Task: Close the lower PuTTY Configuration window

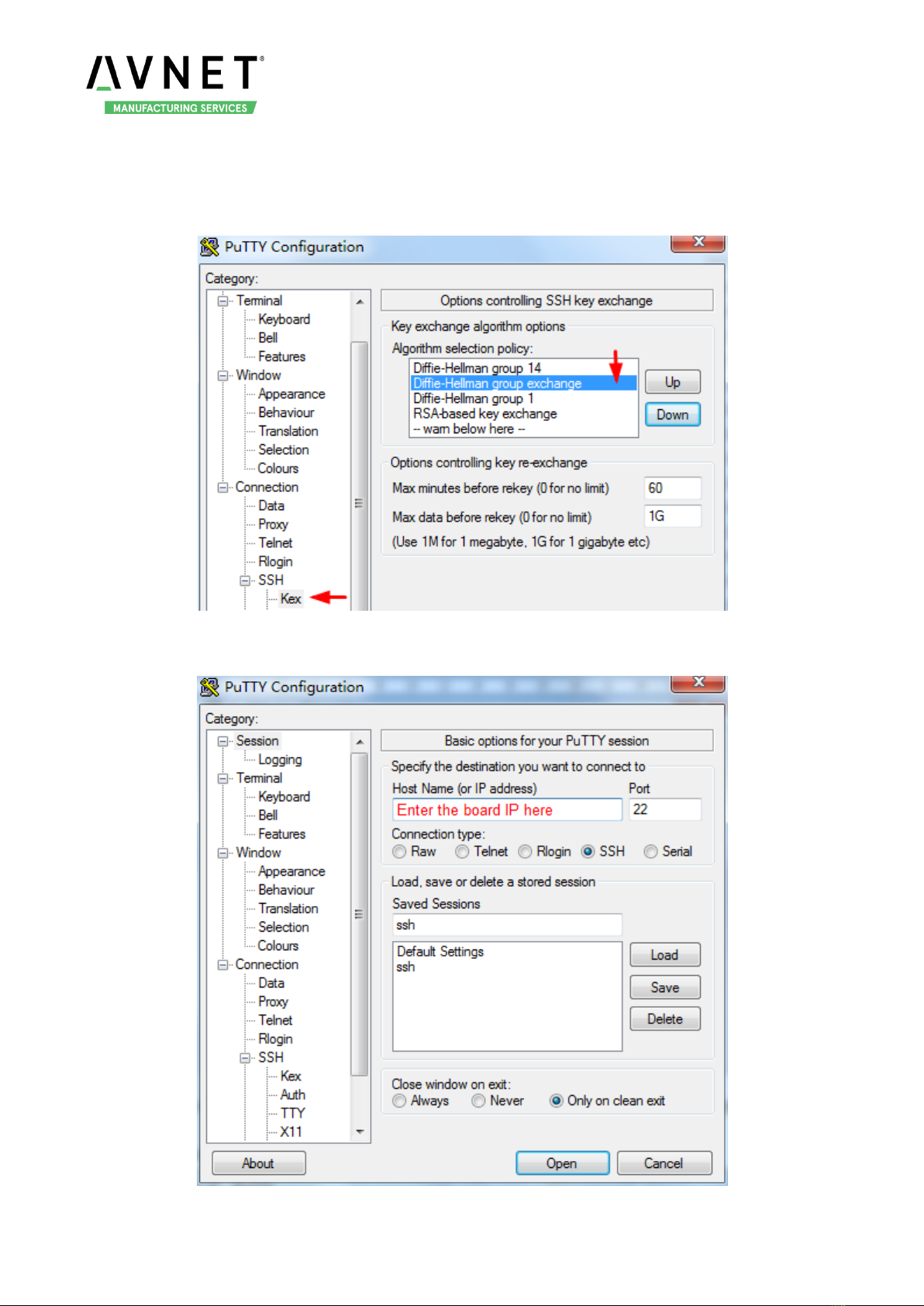Action: (698, 683)
